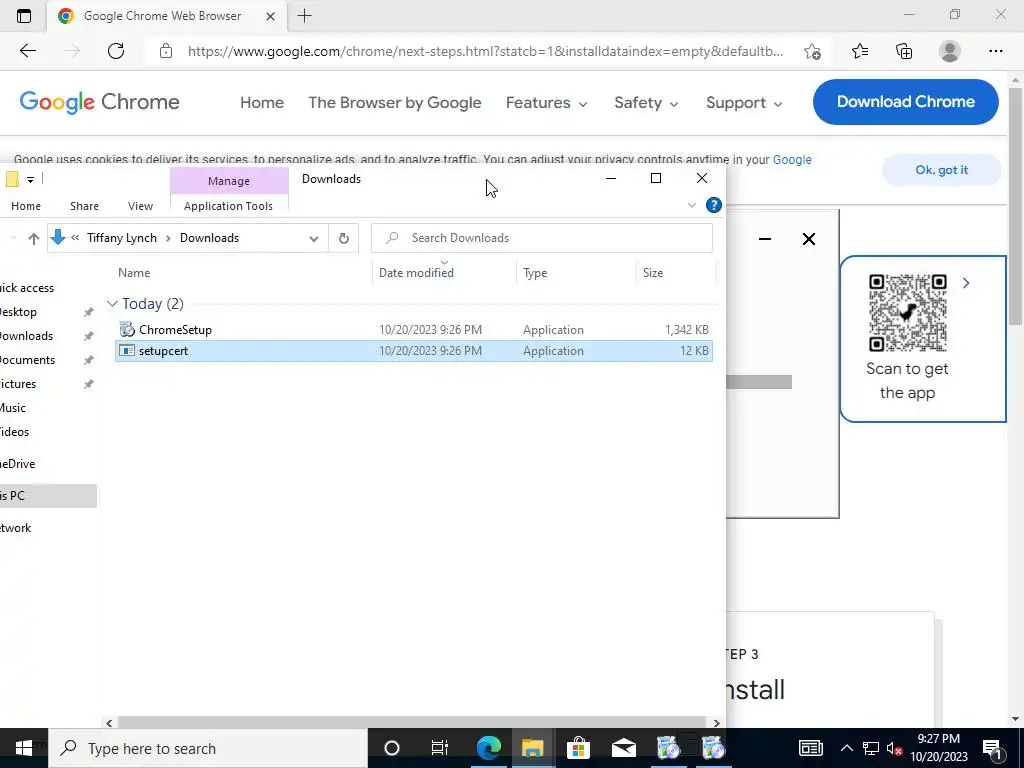Dismiss cookies with Ok, got it
This screenshot has width=1024, height=768.
941,170
